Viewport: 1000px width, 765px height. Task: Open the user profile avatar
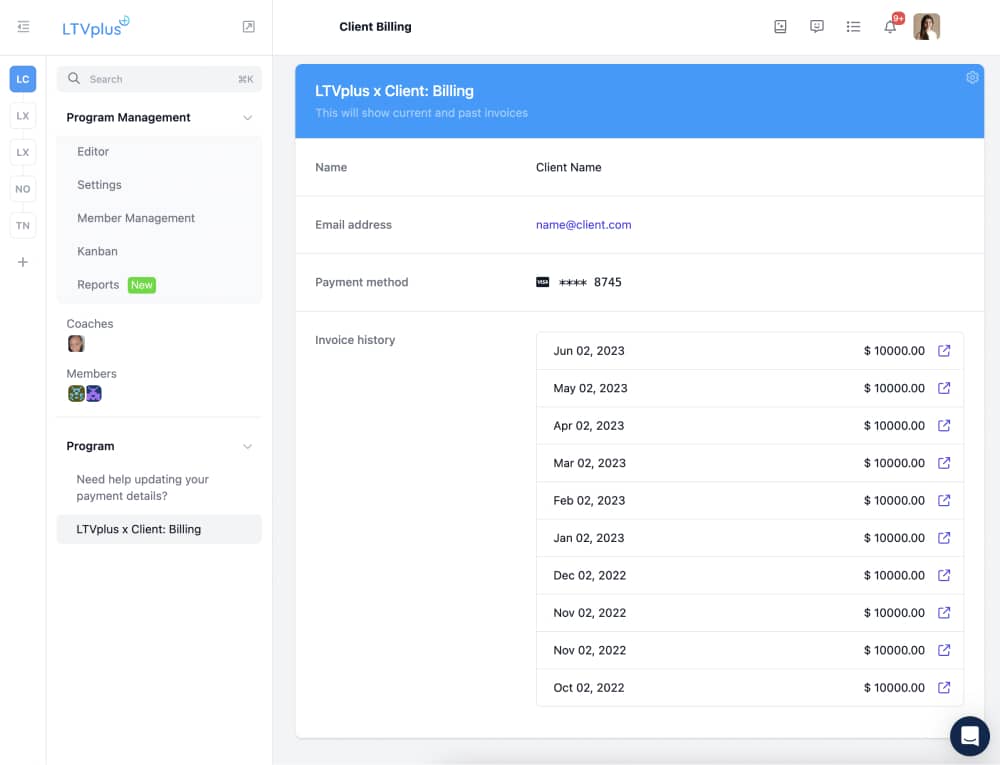pos(927,27)
